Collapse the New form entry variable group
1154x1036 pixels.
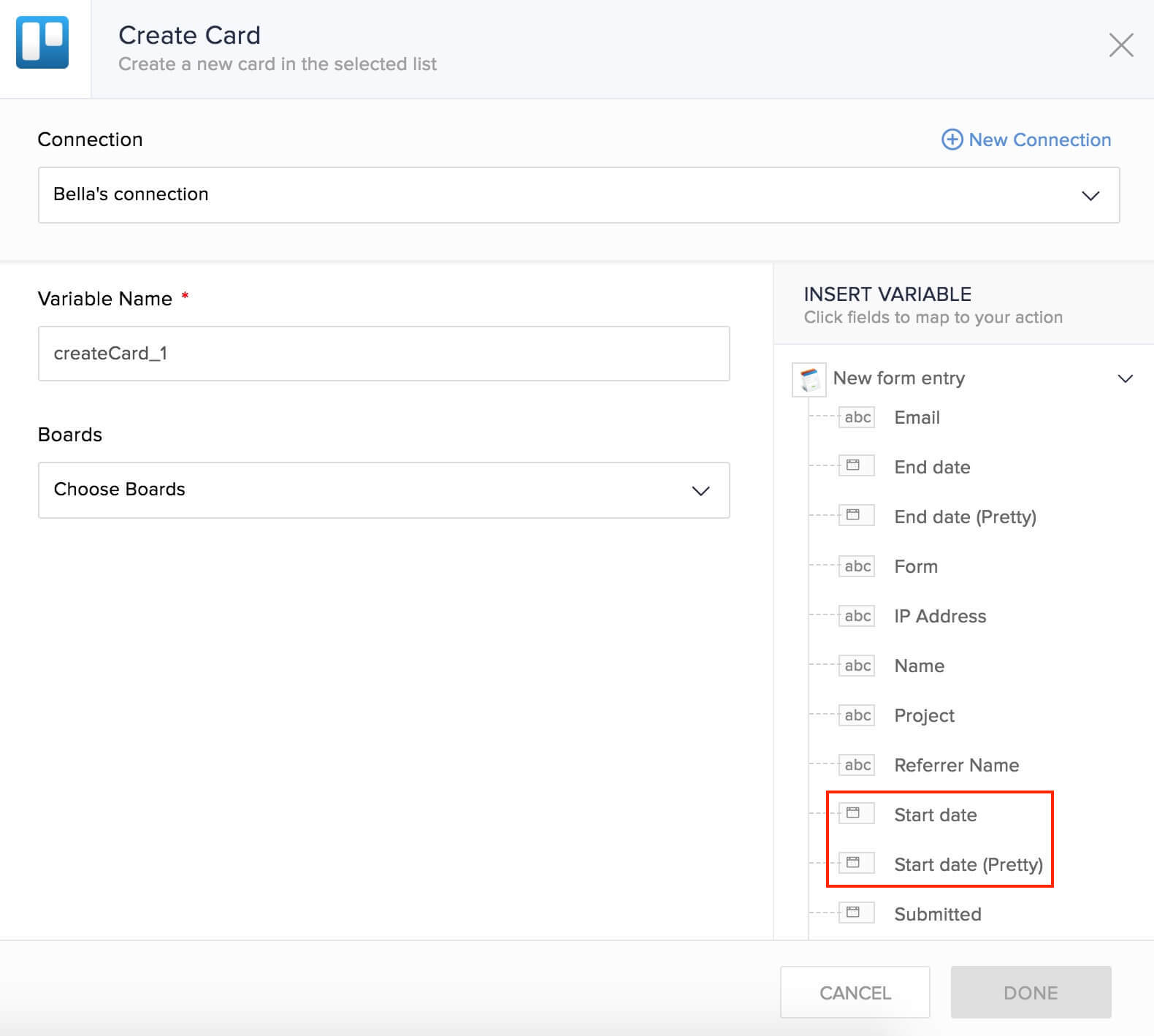click(1125, 378)
